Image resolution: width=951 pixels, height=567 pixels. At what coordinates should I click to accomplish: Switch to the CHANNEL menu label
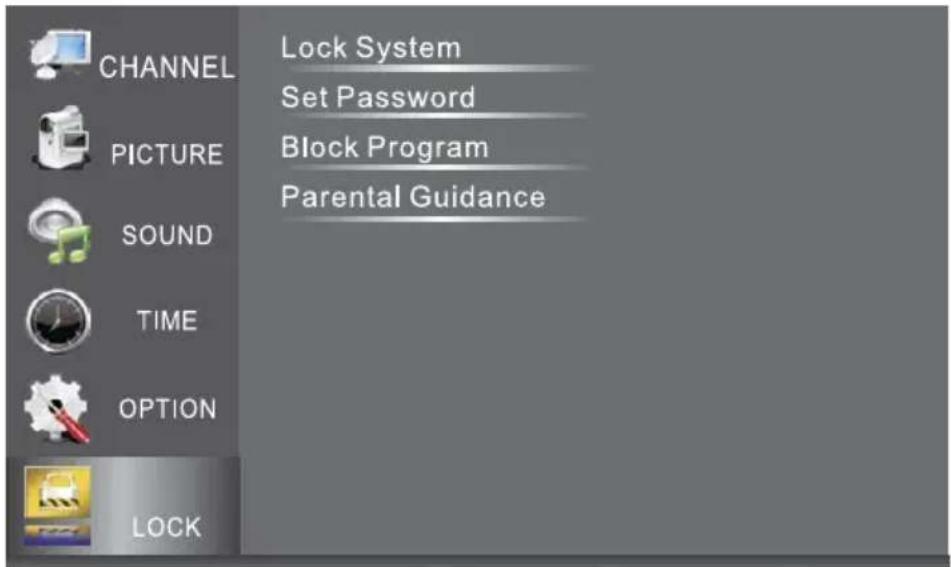click(166, 68)
